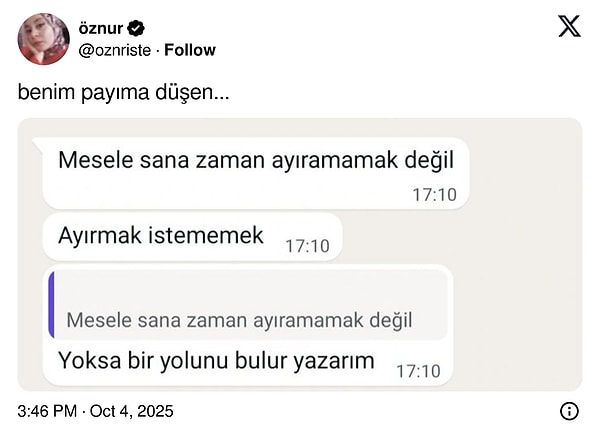Click the 17:10 time beside 'Ayırmak istememek'
The height and width of the screenshot is (441, 600).
tap(307, 246)
